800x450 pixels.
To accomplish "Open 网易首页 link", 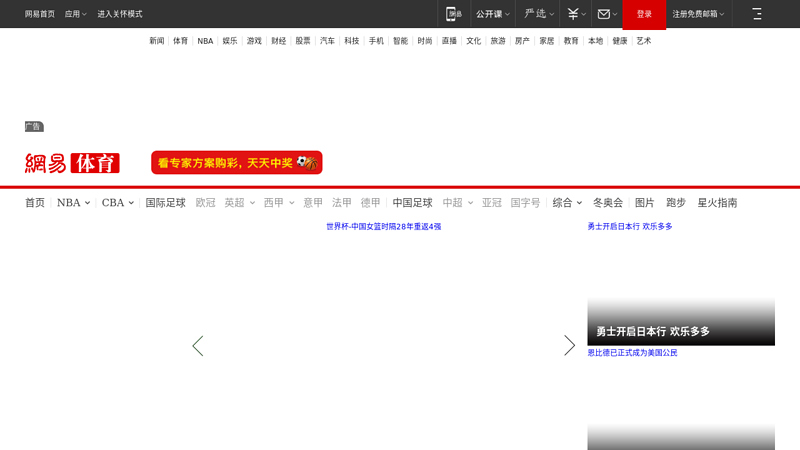I will (x=40, y=14).
